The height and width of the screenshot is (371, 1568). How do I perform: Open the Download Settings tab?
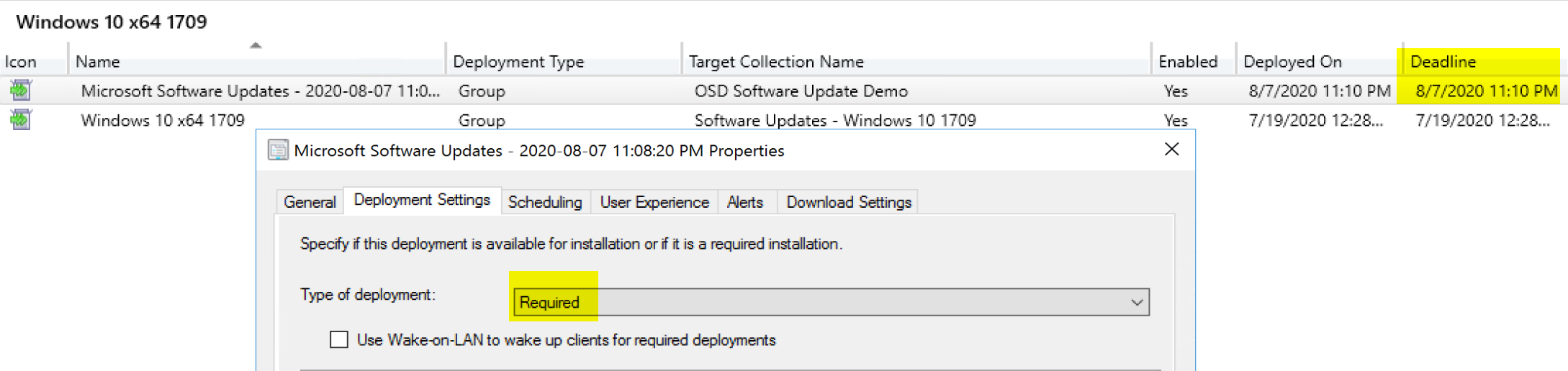click(x=848, y=202)
